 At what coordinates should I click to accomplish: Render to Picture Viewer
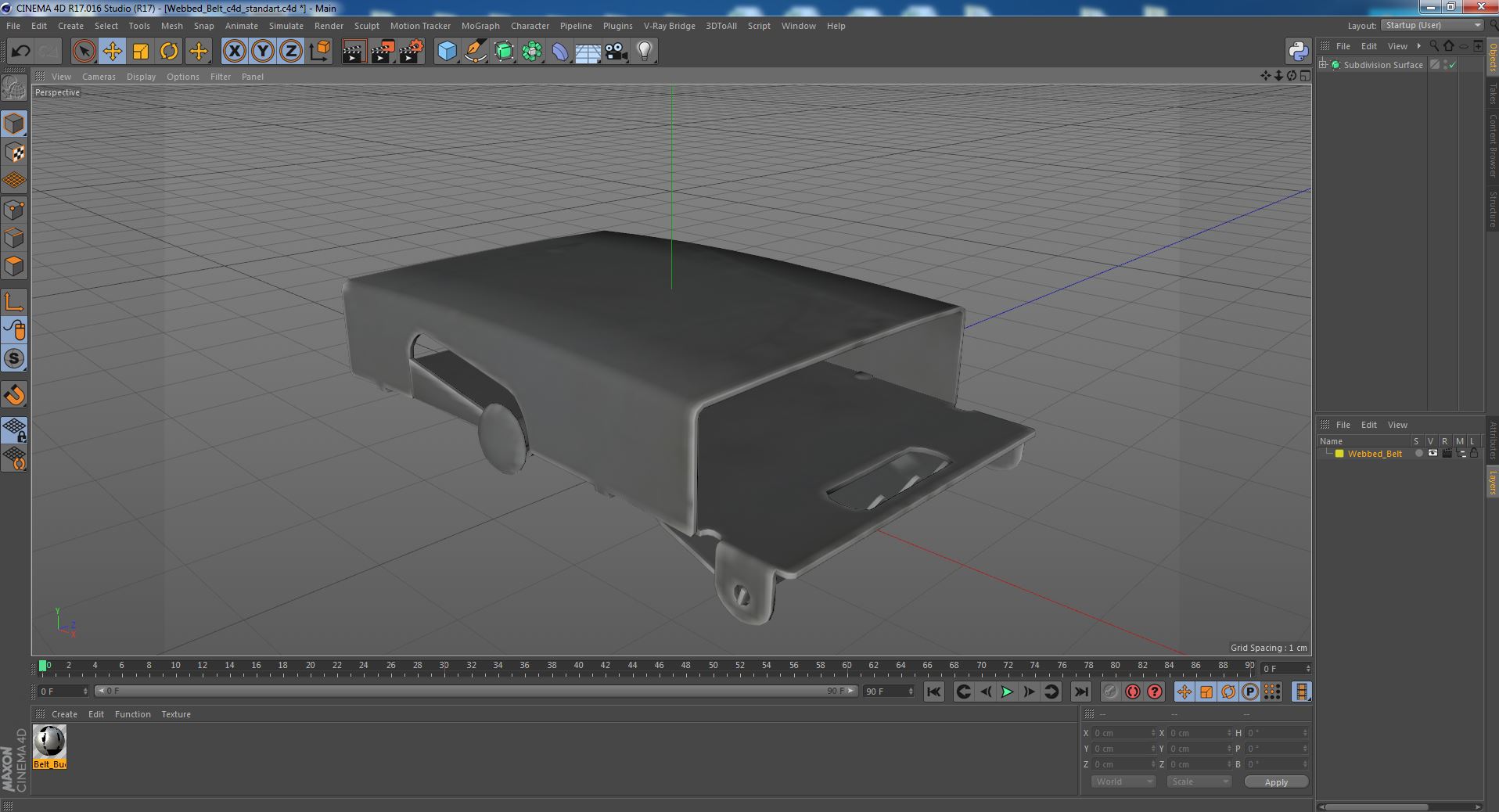click(x=383, y=52)
